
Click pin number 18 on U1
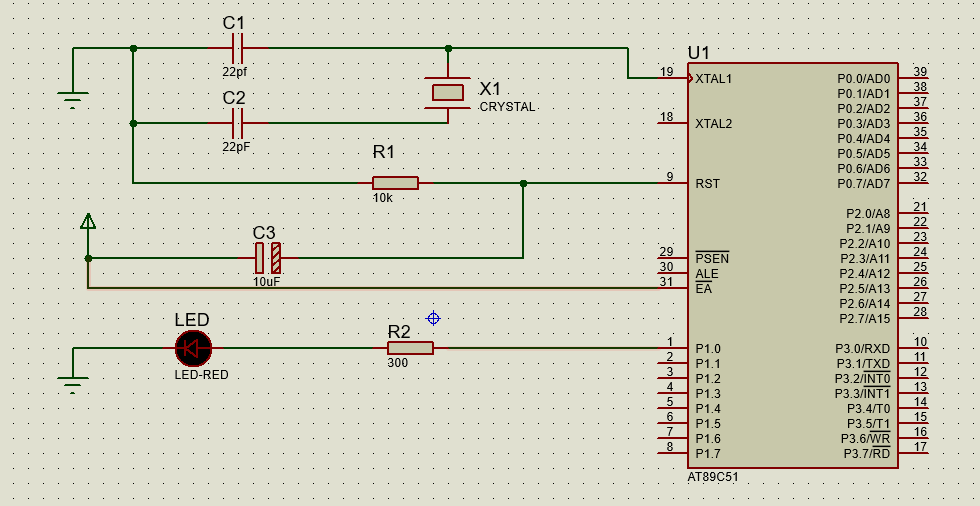(x=667, y=117)
